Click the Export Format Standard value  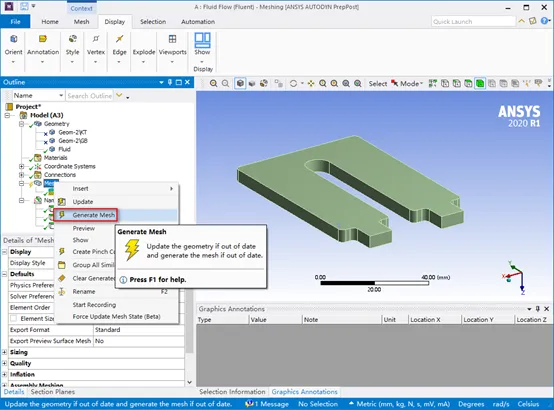(138, 330)
